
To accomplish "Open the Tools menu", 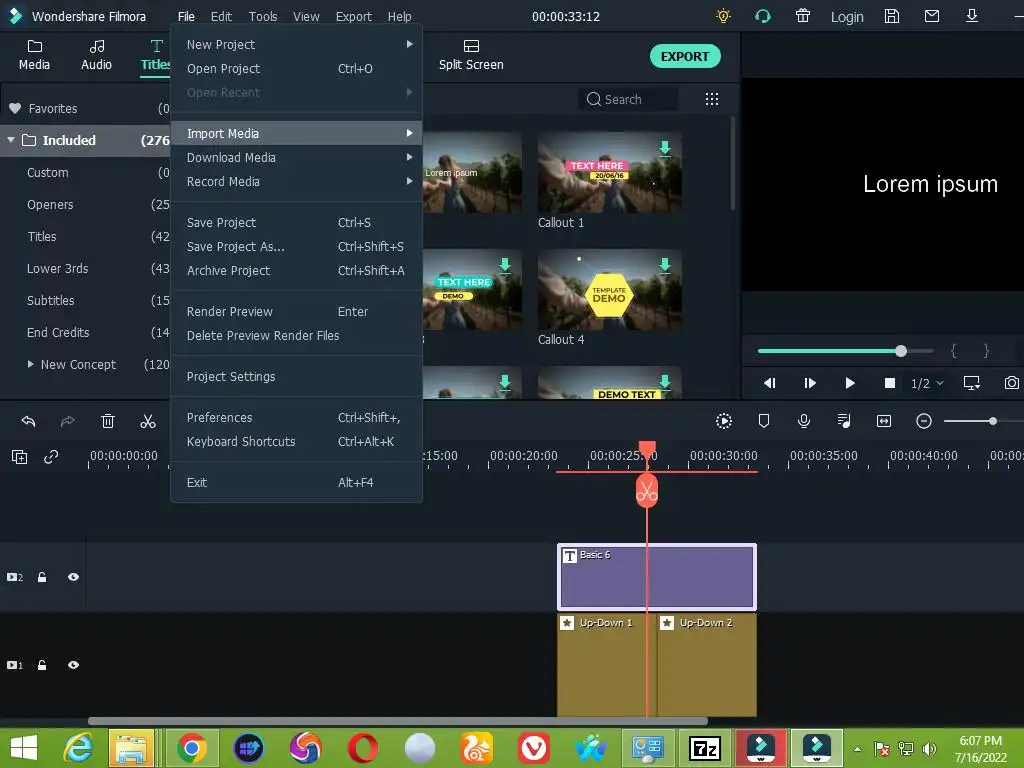I will point(263,16).
